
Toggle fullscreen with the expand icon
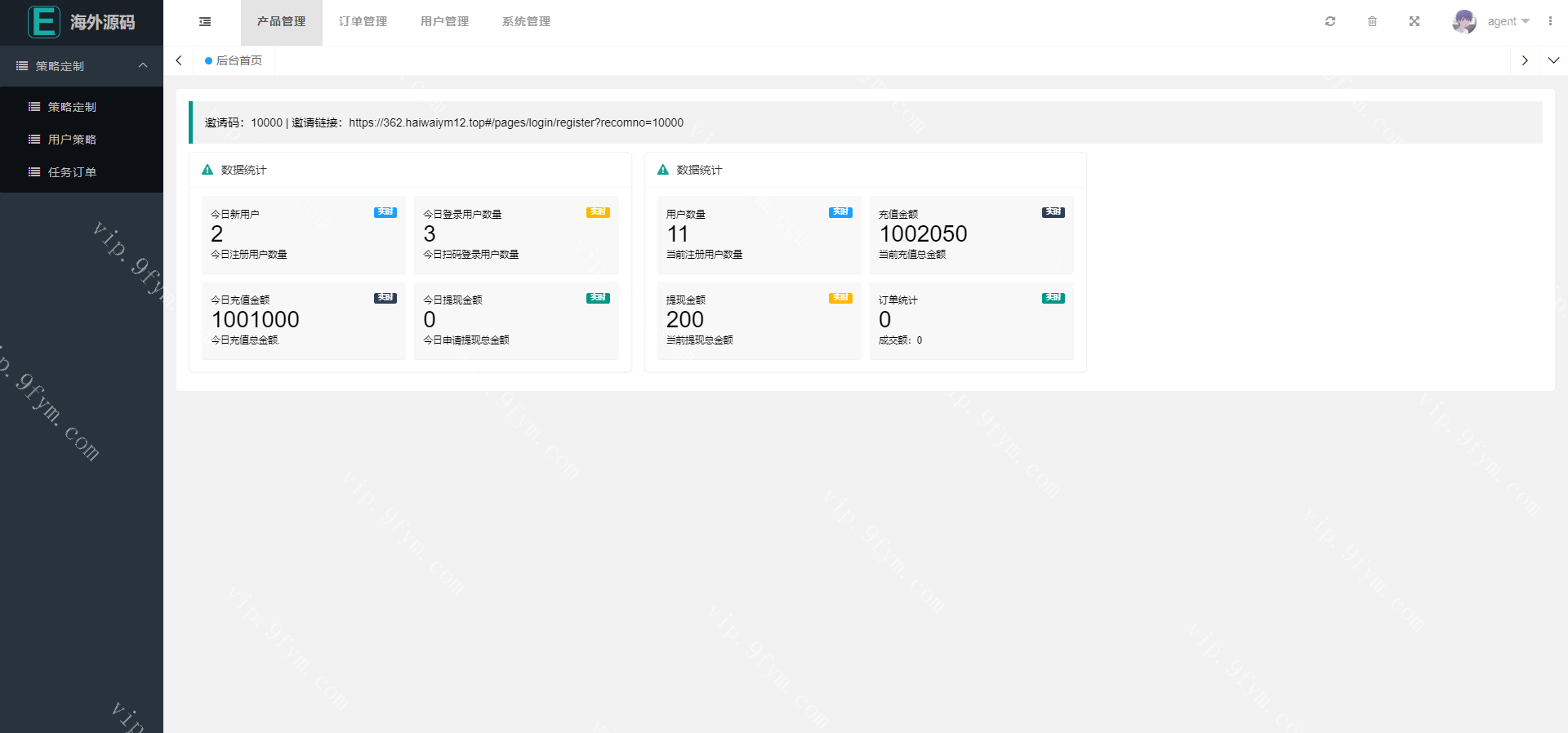(x=1414, y=22)
